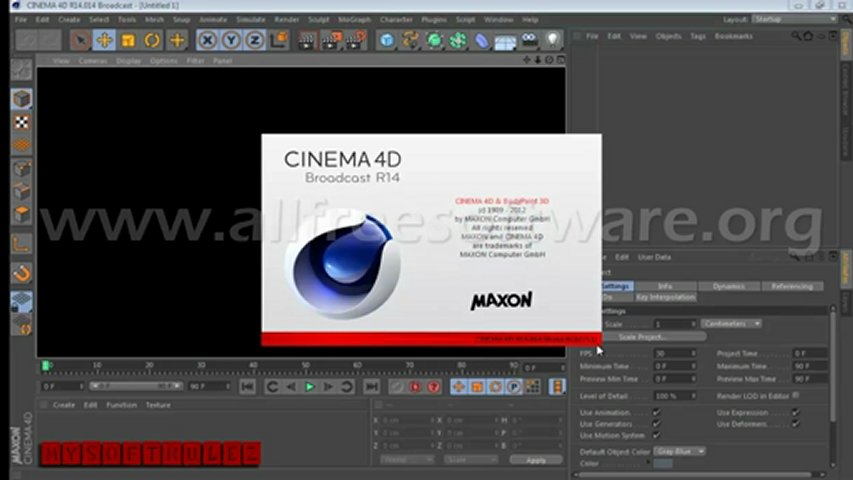Click Make Editable icon in left palette
Image resolution: width=853 pixels, height=480 pixels.
(x=22, y=70)
